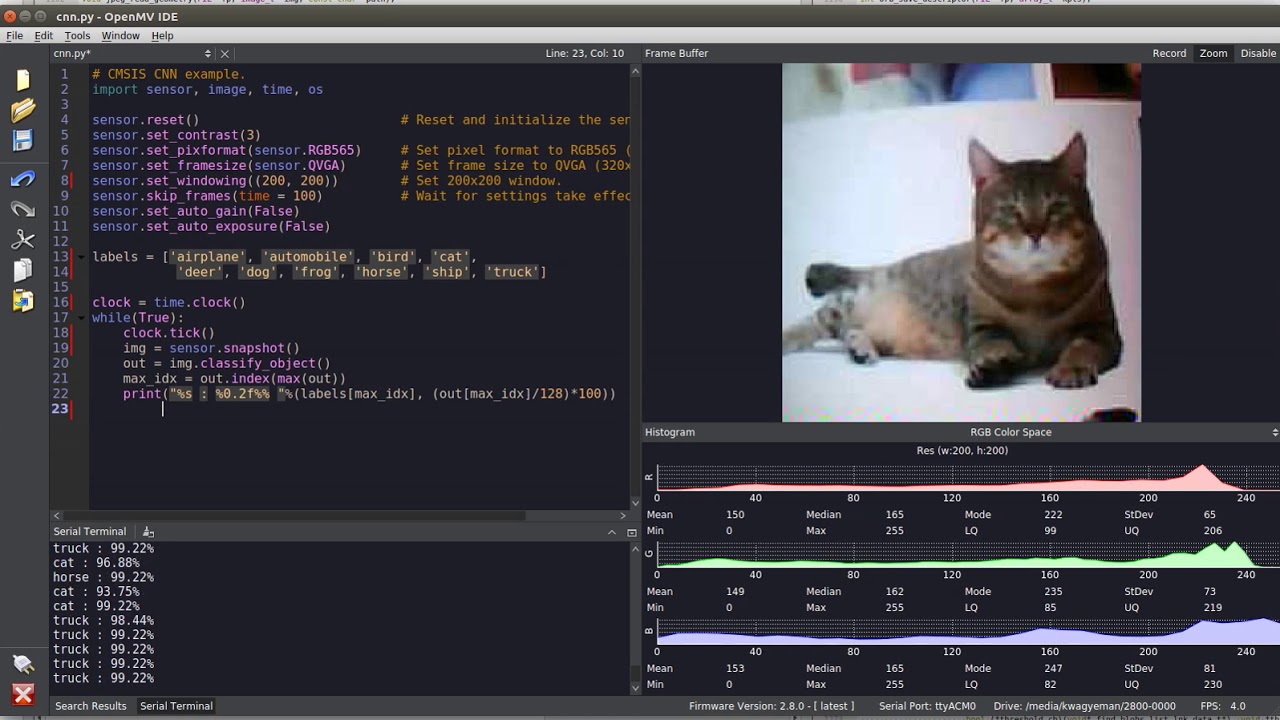Viewport: 1280px width, 720px height.
Task: Collapse the while loop fold at line 17
Action: (x=81, y=318)
